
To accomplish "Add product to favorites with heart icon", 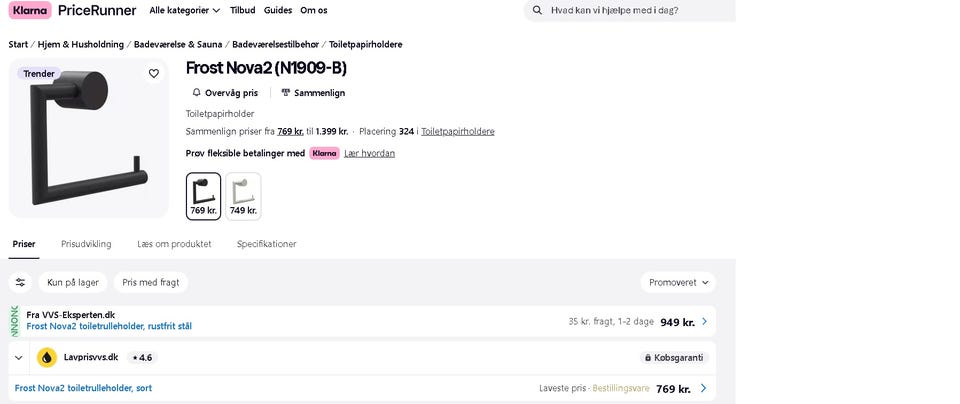I will coord(154,73).
